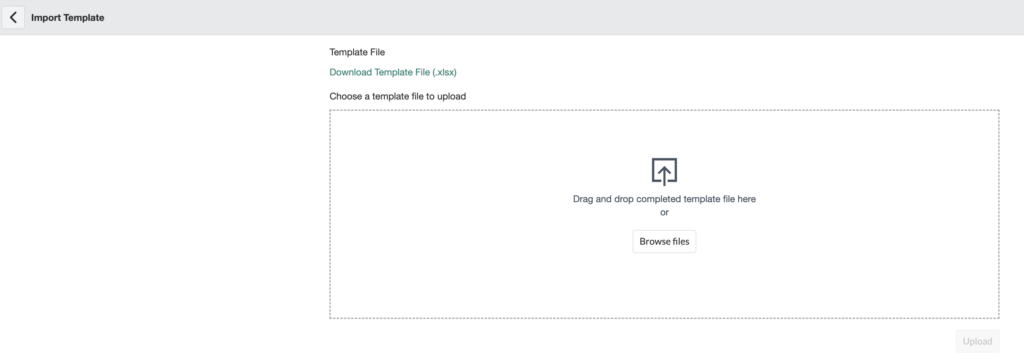Click the 'Drag and drop completed template file here' text
Image resolution: width=1024 pixels, height=361 pixels.
click(664, 199)
